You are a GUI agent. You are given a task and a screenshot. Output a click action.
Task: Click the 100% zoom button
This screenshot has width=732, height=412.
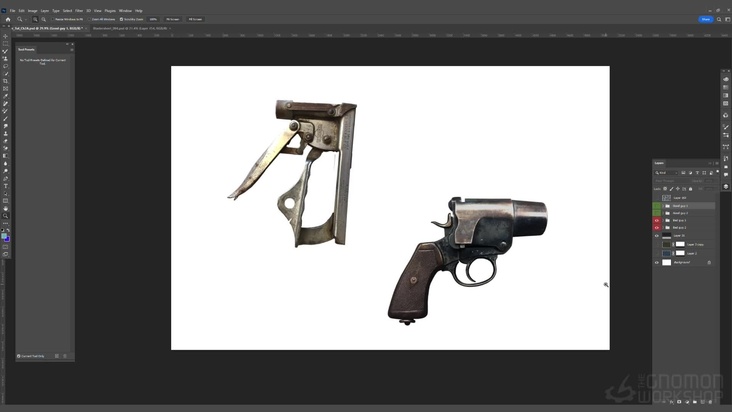click(153, 19)
